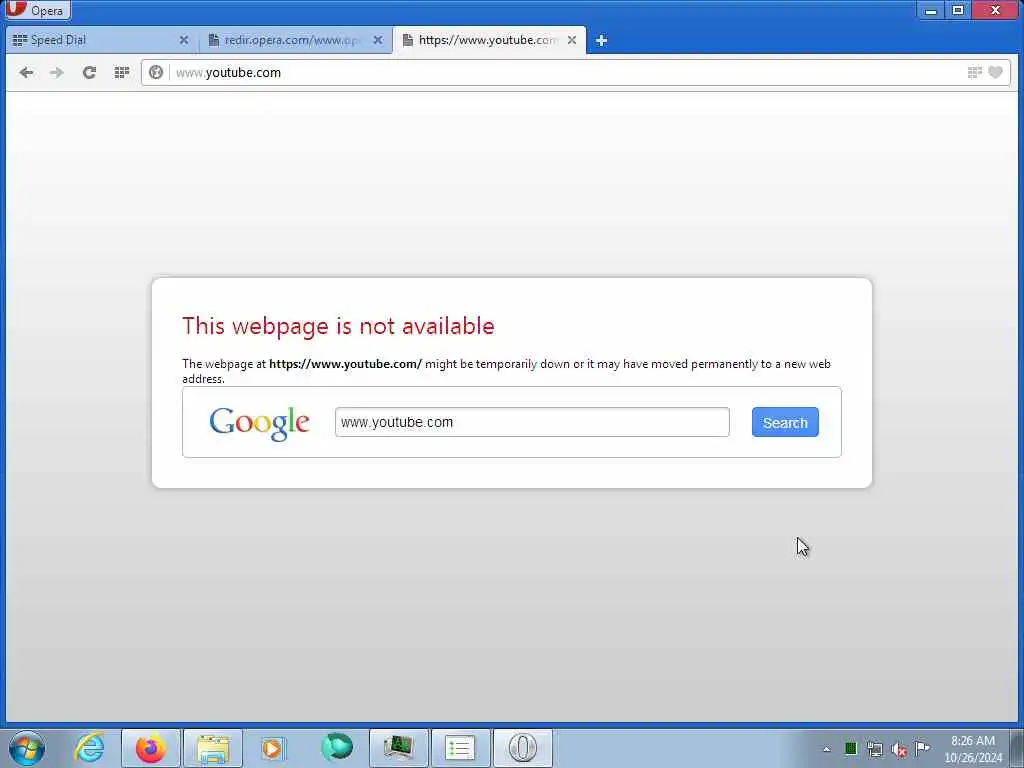Screen dimensions: 1024x768
Task: Go forward to next page
Action: point(57,72)
